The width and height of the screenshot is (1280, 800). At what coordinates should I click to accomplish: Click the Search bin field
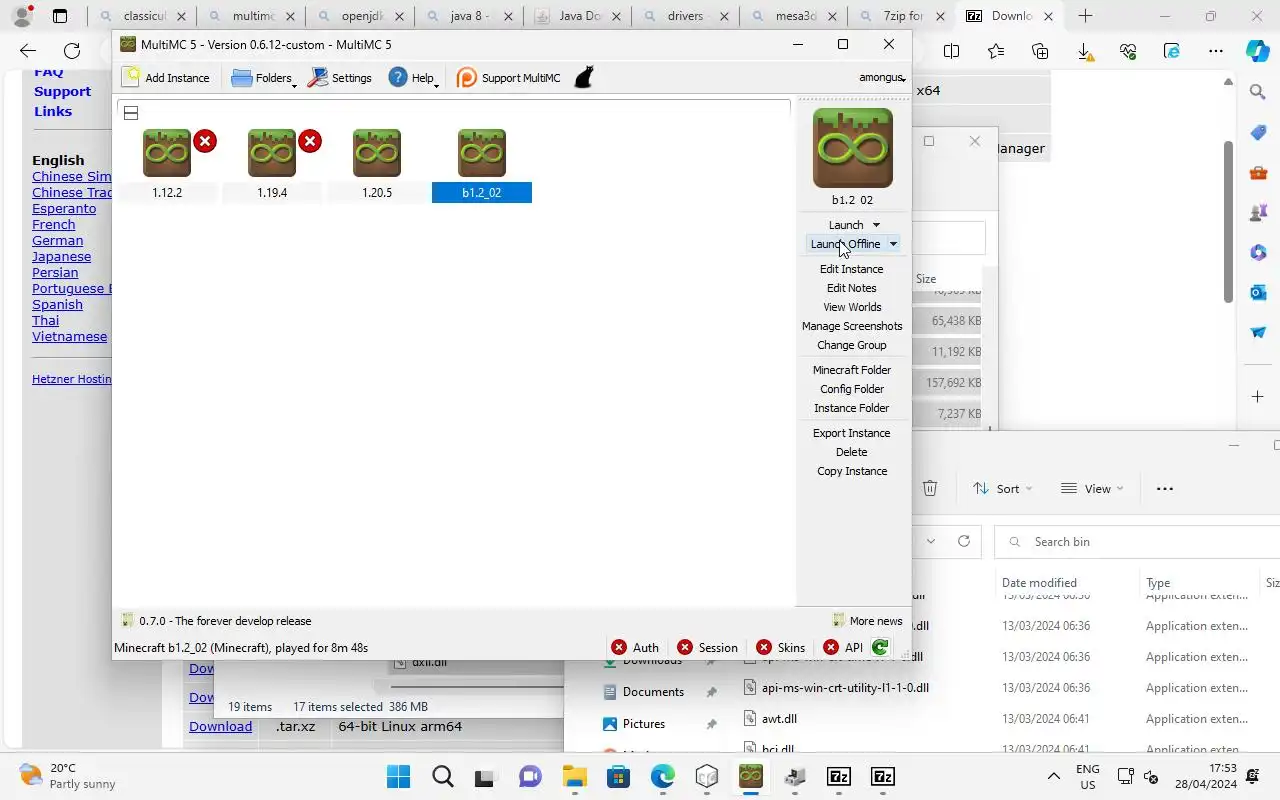(1138, 542)
